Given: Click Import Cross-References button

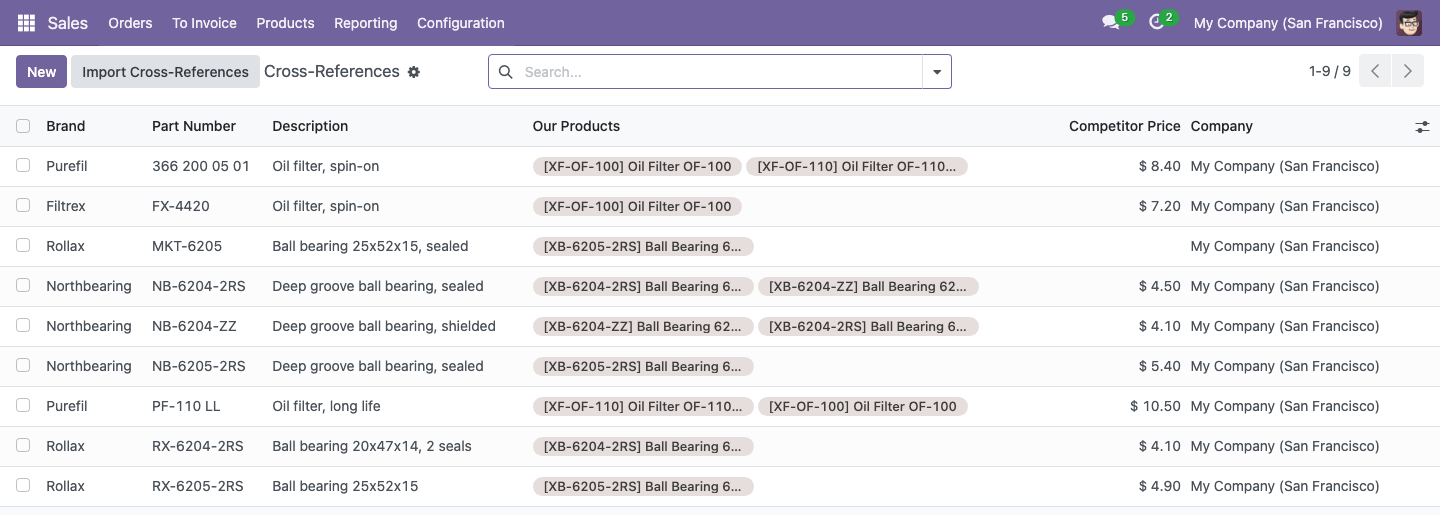Looking at the screenshot, I should tap(165, 72).
